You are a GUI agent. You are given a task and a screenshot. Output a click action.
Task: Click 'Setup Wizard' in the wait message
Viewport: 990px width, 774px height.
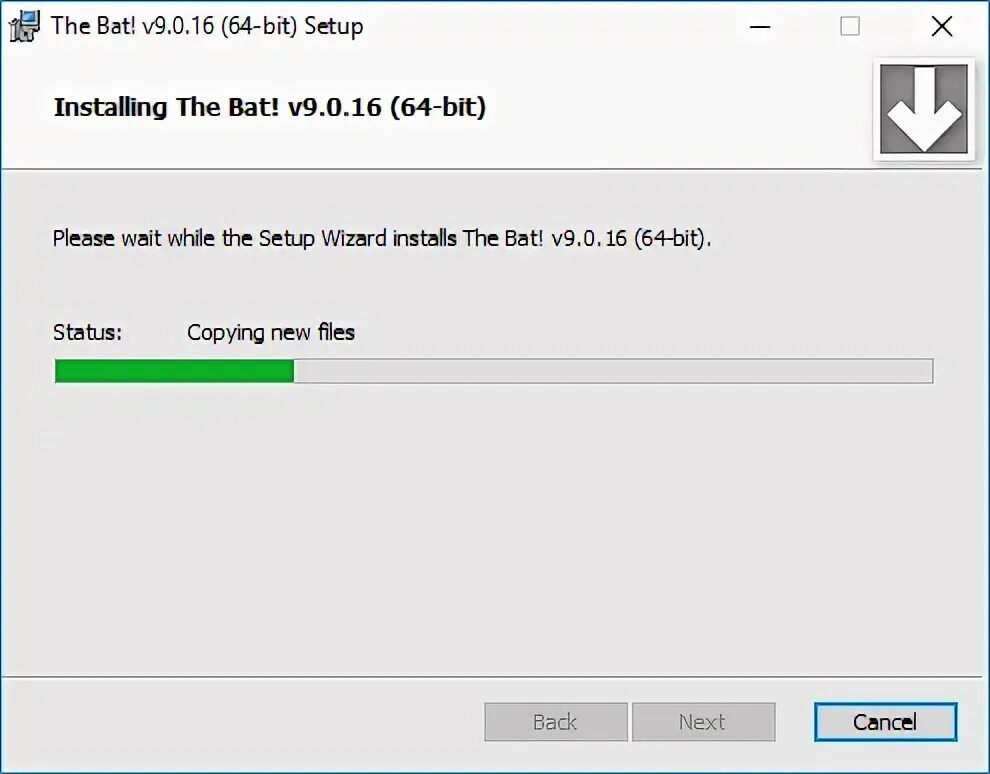click(x=323, y=239)
